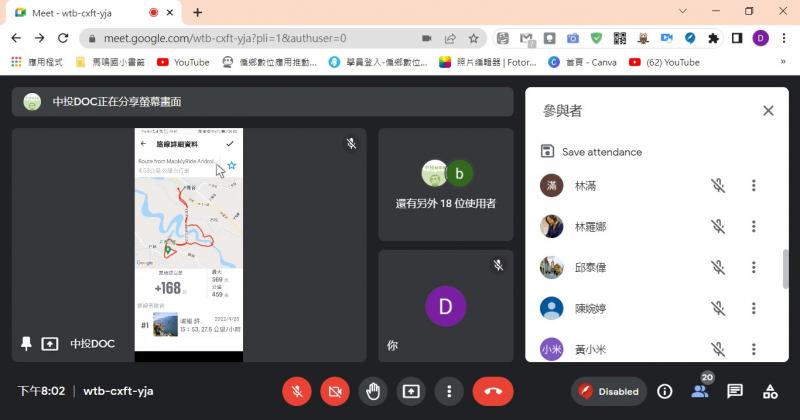Open more actions for 陳婉婷
This screenshot has height=420, width=800.
pyautogui.click(x=754, y=308)
